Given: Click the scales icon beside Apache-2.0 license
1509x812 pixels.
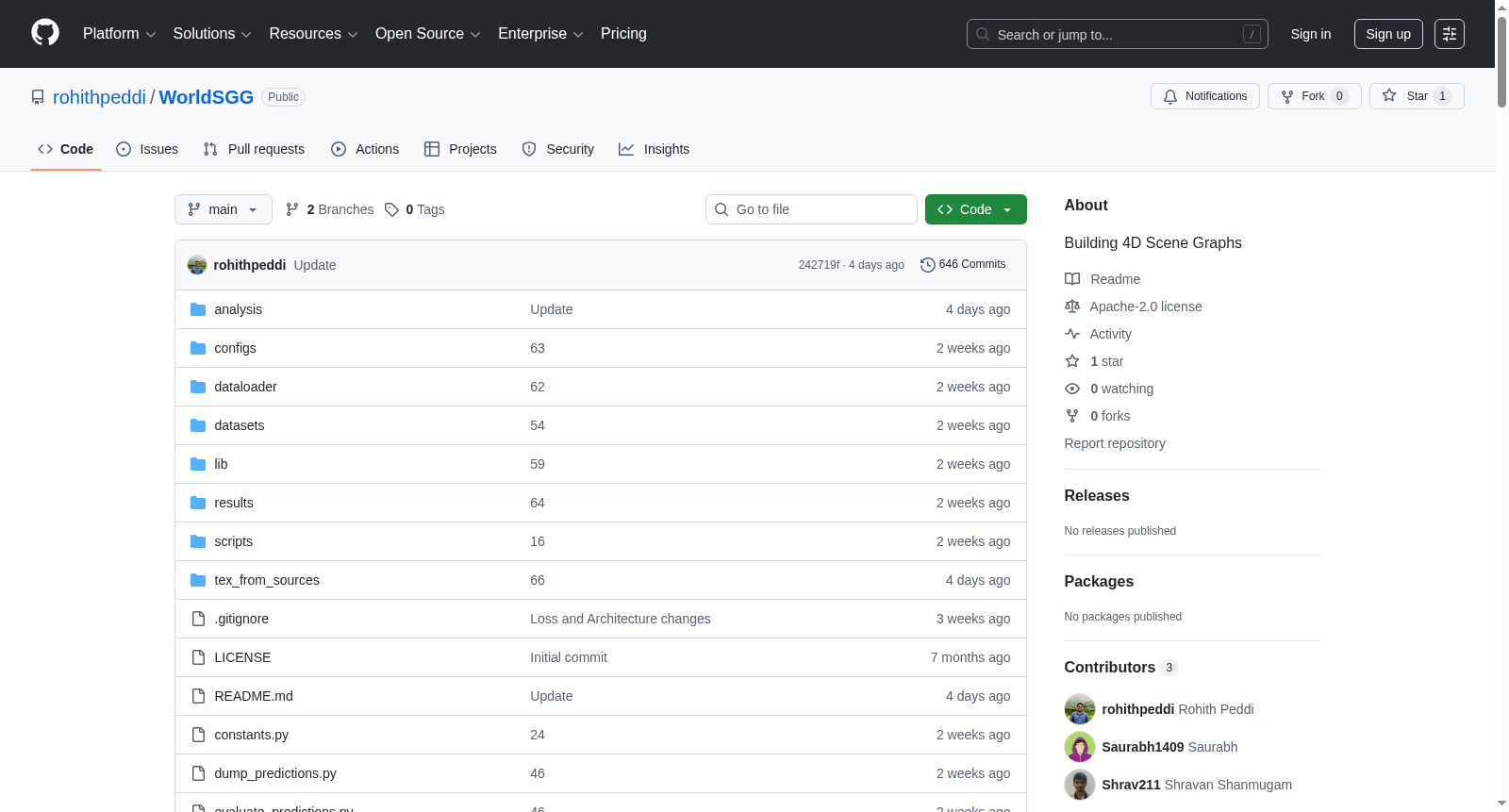Looking at the screenshot, I should 1072,307.
